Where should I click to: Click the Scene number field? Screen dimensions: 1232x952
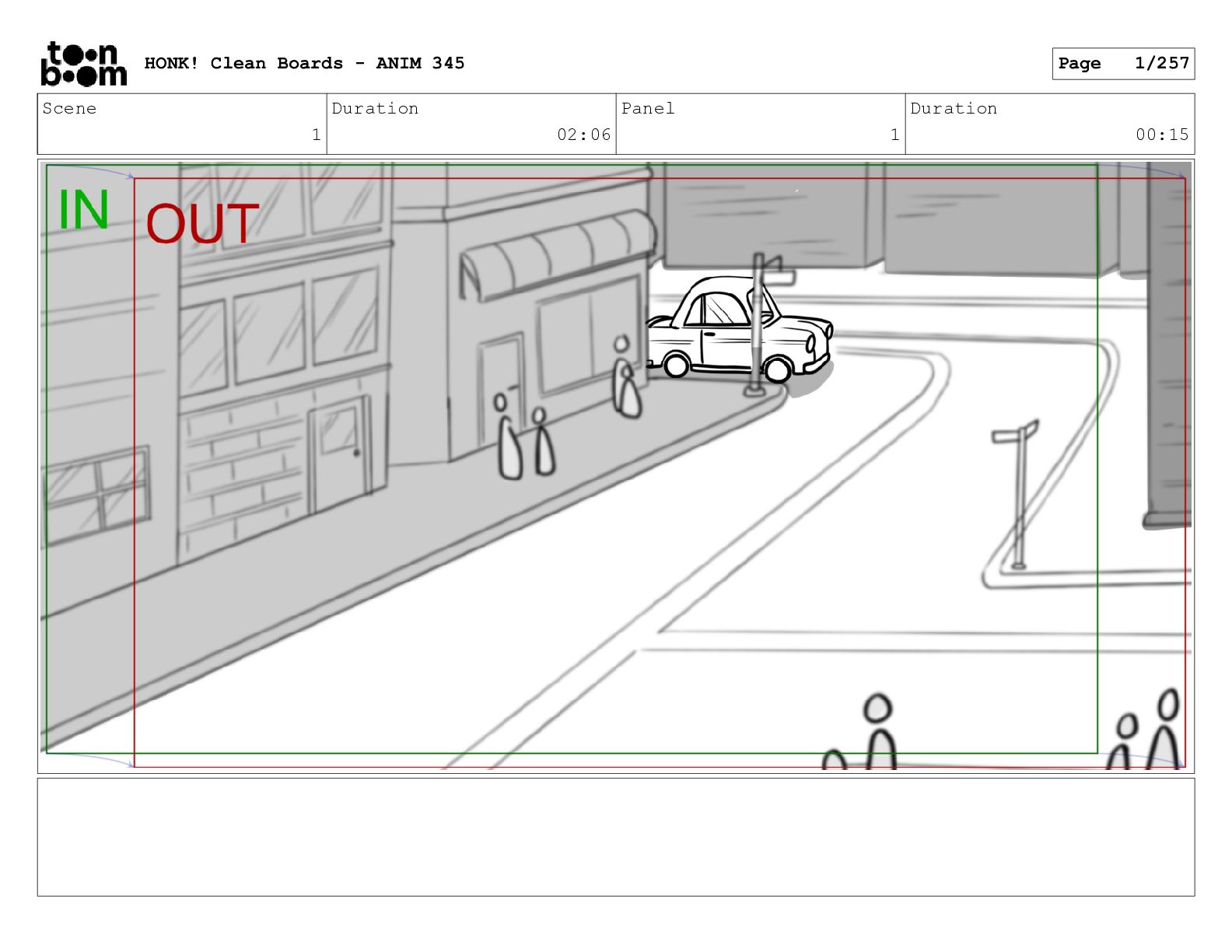pos(182,124)
